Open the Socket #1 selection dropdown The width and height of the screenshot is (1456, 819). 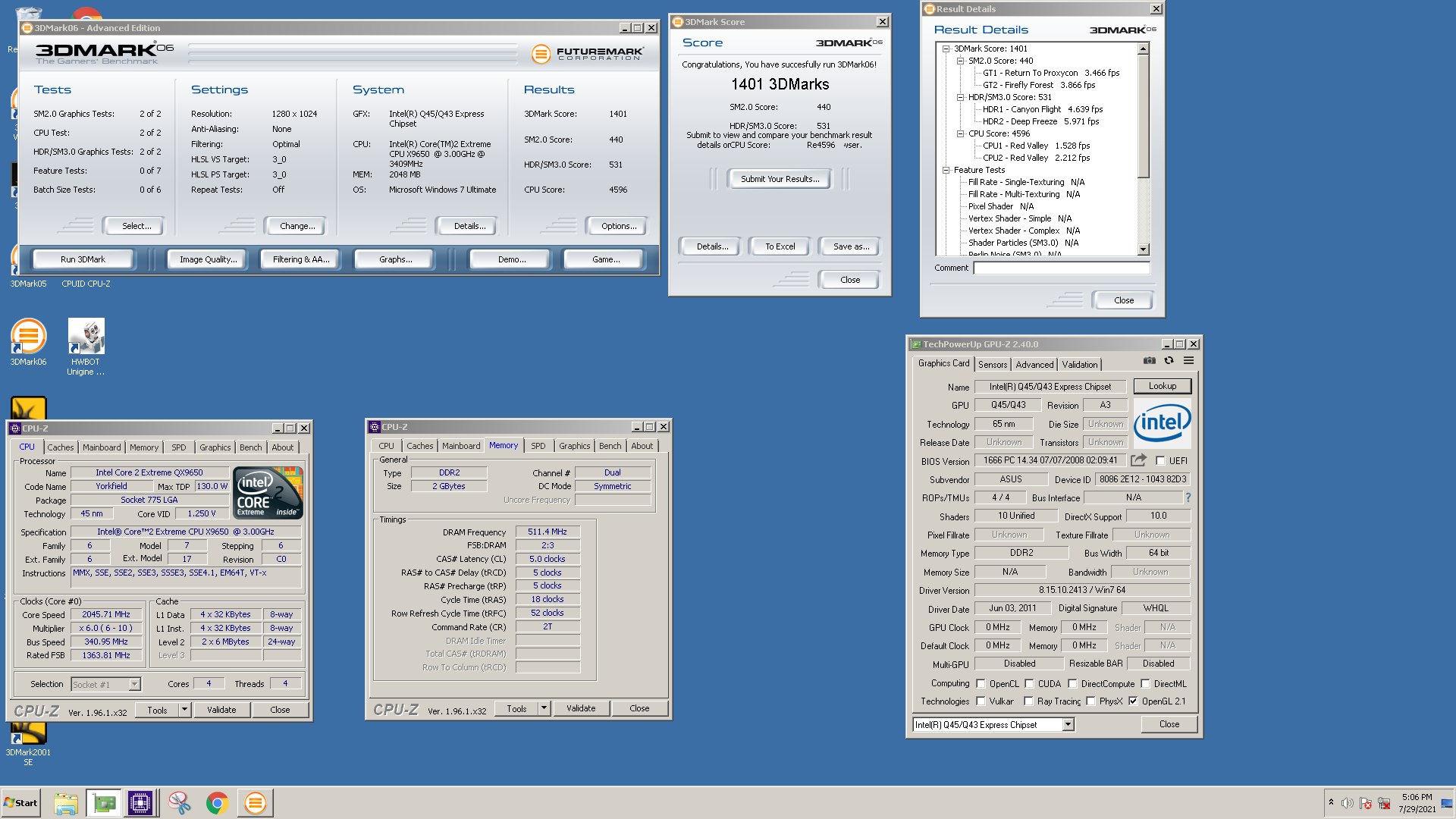pos(134,684)
